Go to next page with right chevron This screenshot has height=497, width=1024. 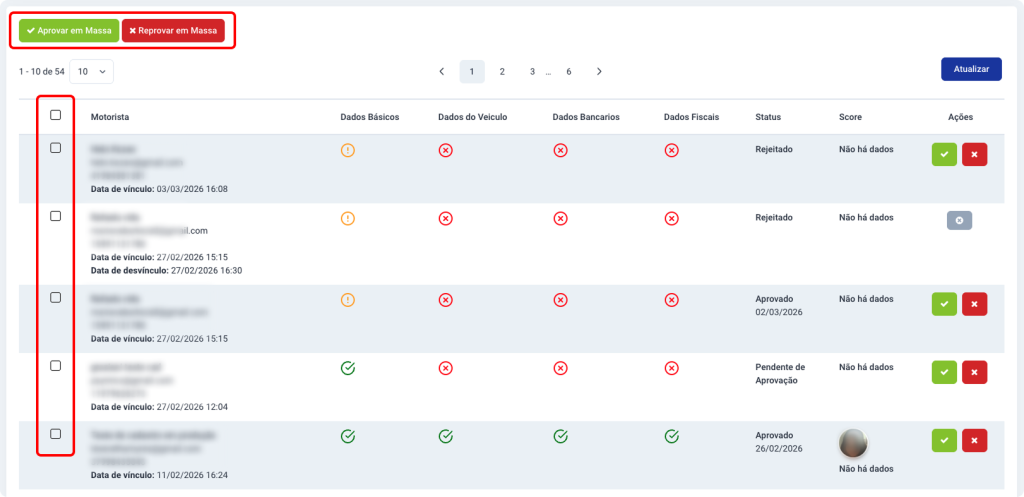pos(599,72)
